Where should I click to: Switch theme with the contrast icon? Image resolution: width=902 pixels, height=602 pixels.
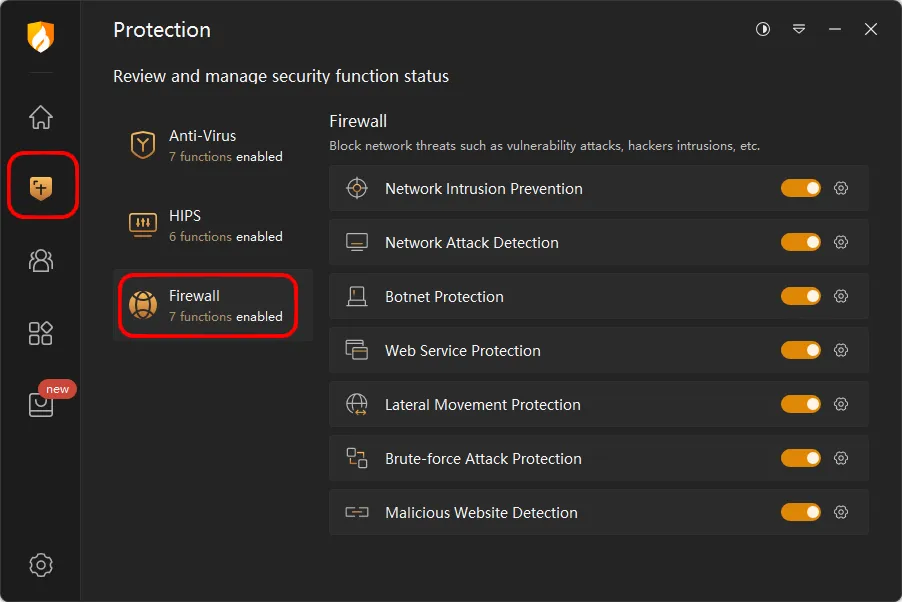[x=763, y=30]
